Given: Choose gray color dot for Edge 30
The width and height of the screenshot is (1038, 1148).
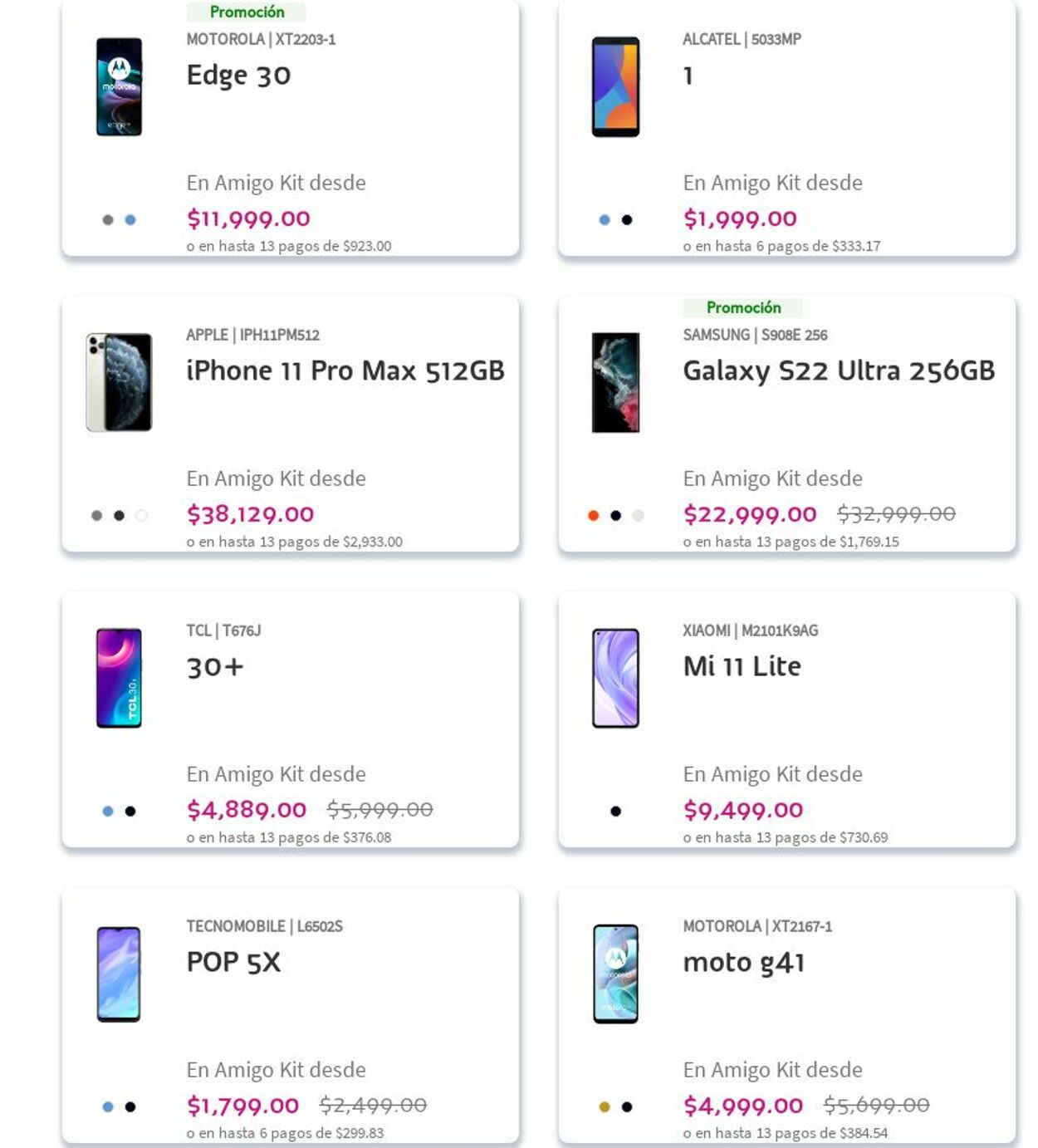Looking at the screenshot, I should (108, 220).
